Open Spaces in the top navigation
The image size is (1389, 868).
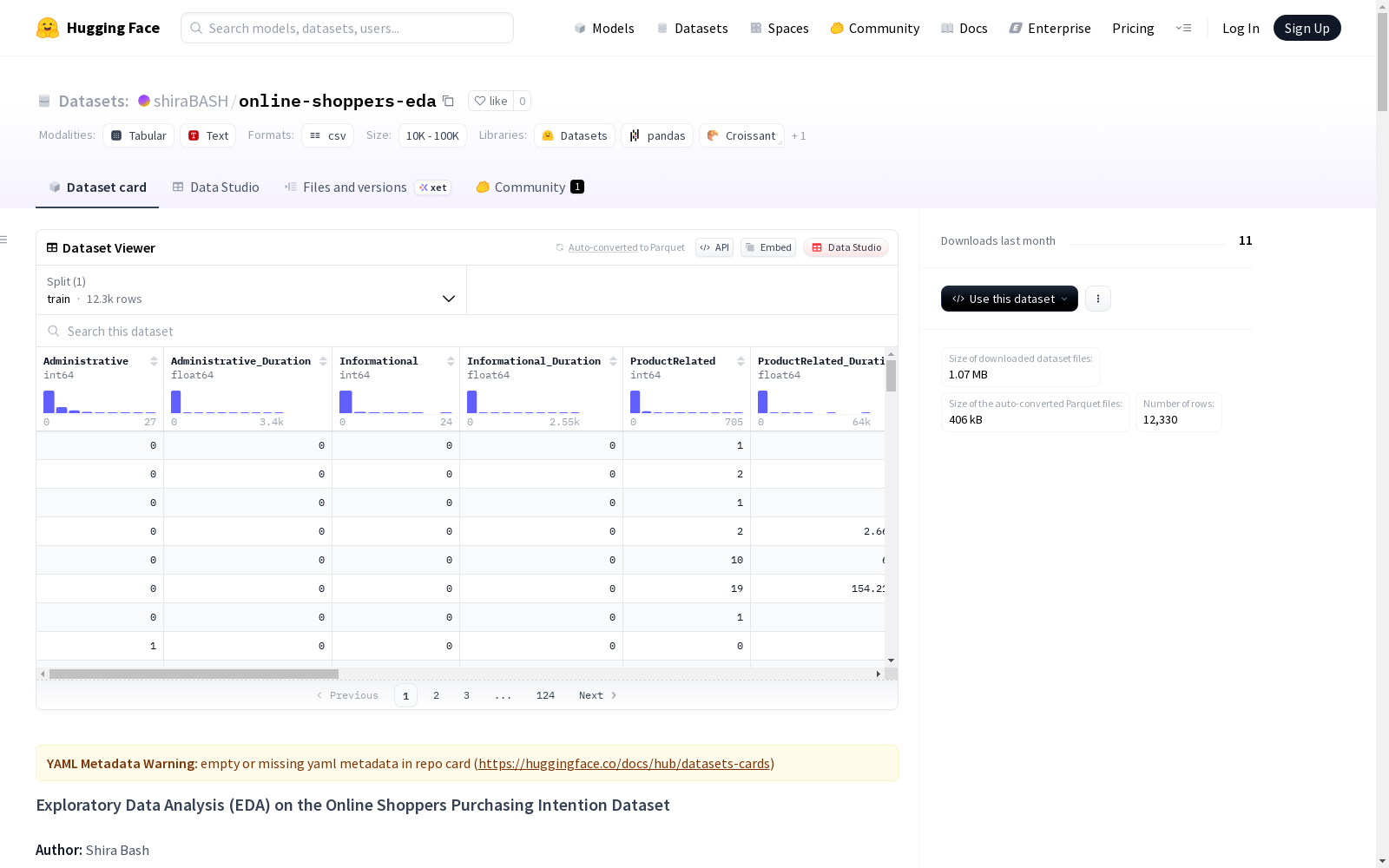click(x=780, y=28)
